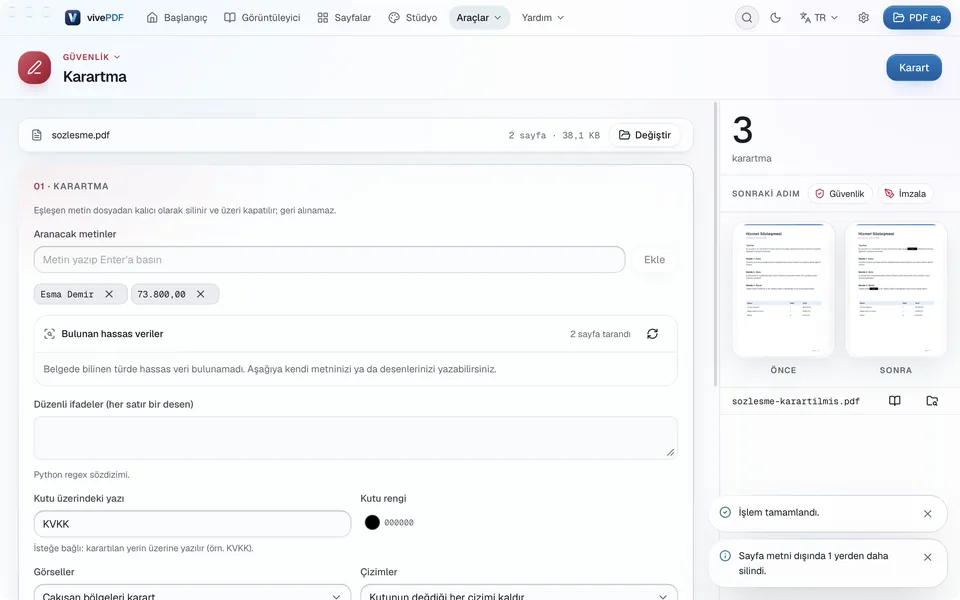Click the 000000 color hex value
The height and width of the screenshot is (600, 960).
pos(399,522)
